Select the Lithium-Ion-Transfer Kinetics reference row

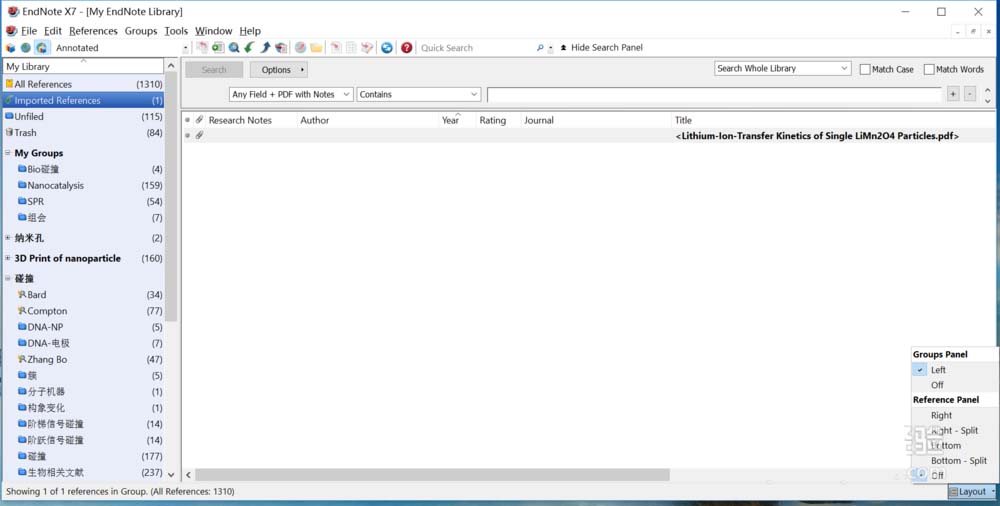587,135
